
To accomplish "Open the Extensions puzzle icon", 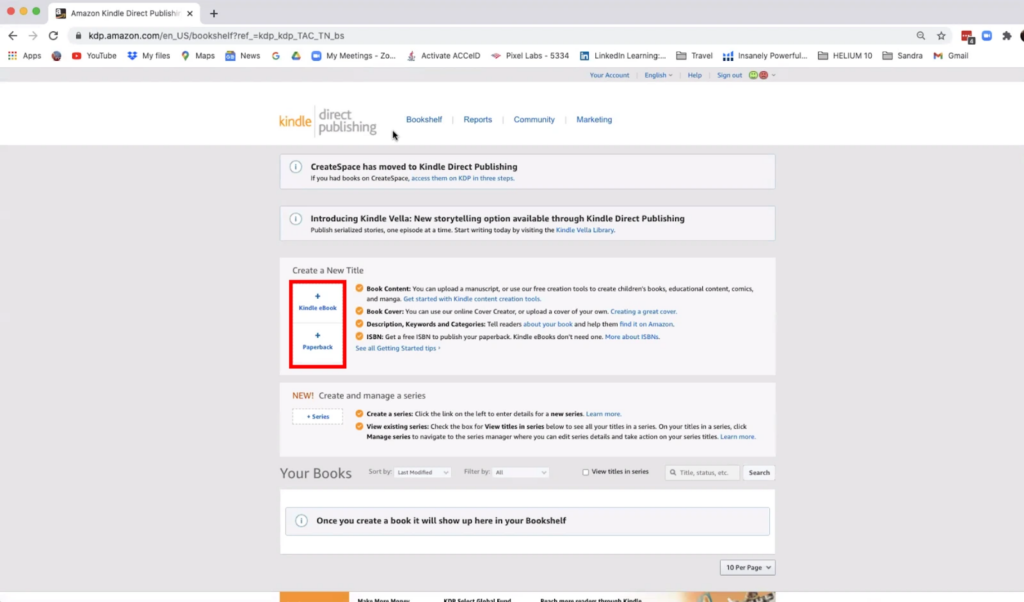I will coord(1006,36).
